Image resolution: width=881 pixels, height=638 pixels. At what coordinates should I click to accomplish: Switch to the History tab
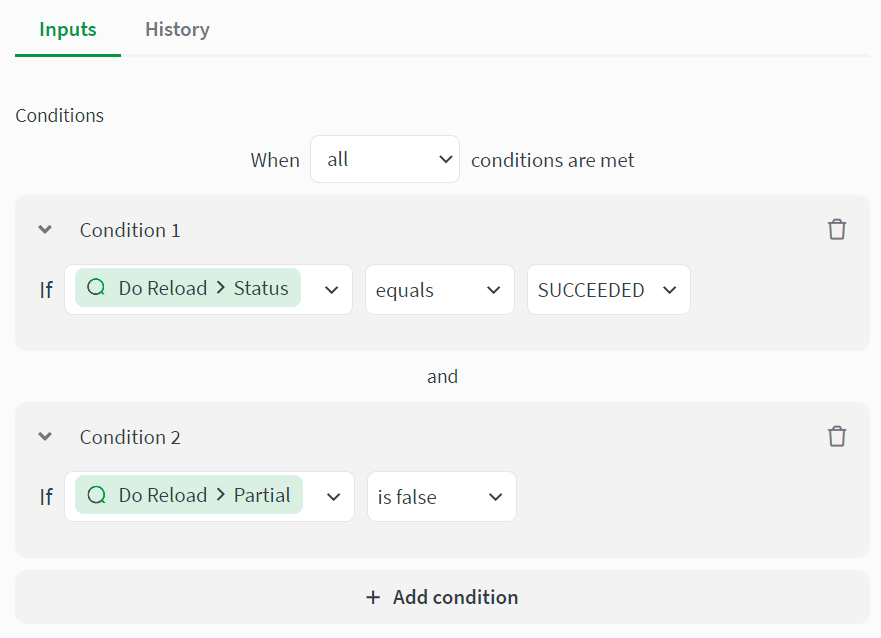(x=176, y=29)
